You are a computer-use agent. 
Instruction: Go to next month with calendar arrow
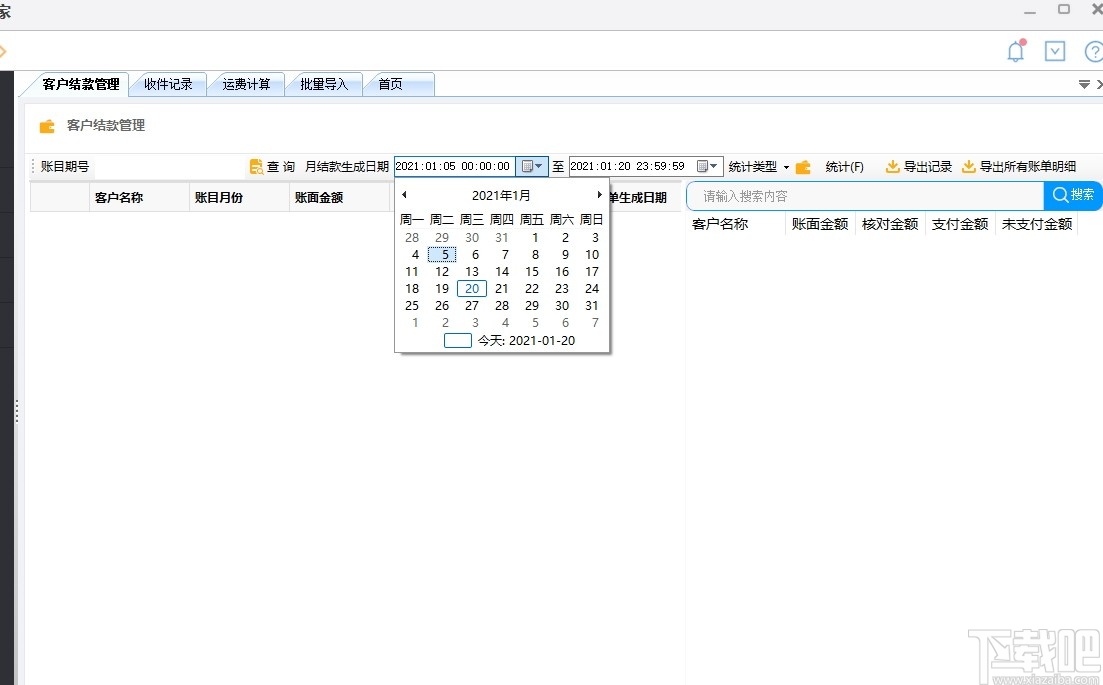(599, 194)
